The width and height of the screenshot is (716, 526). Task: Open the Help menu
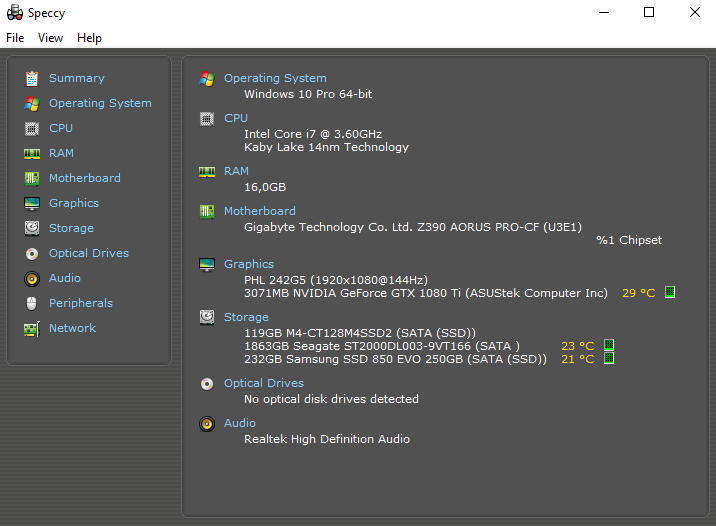[89, 38]
